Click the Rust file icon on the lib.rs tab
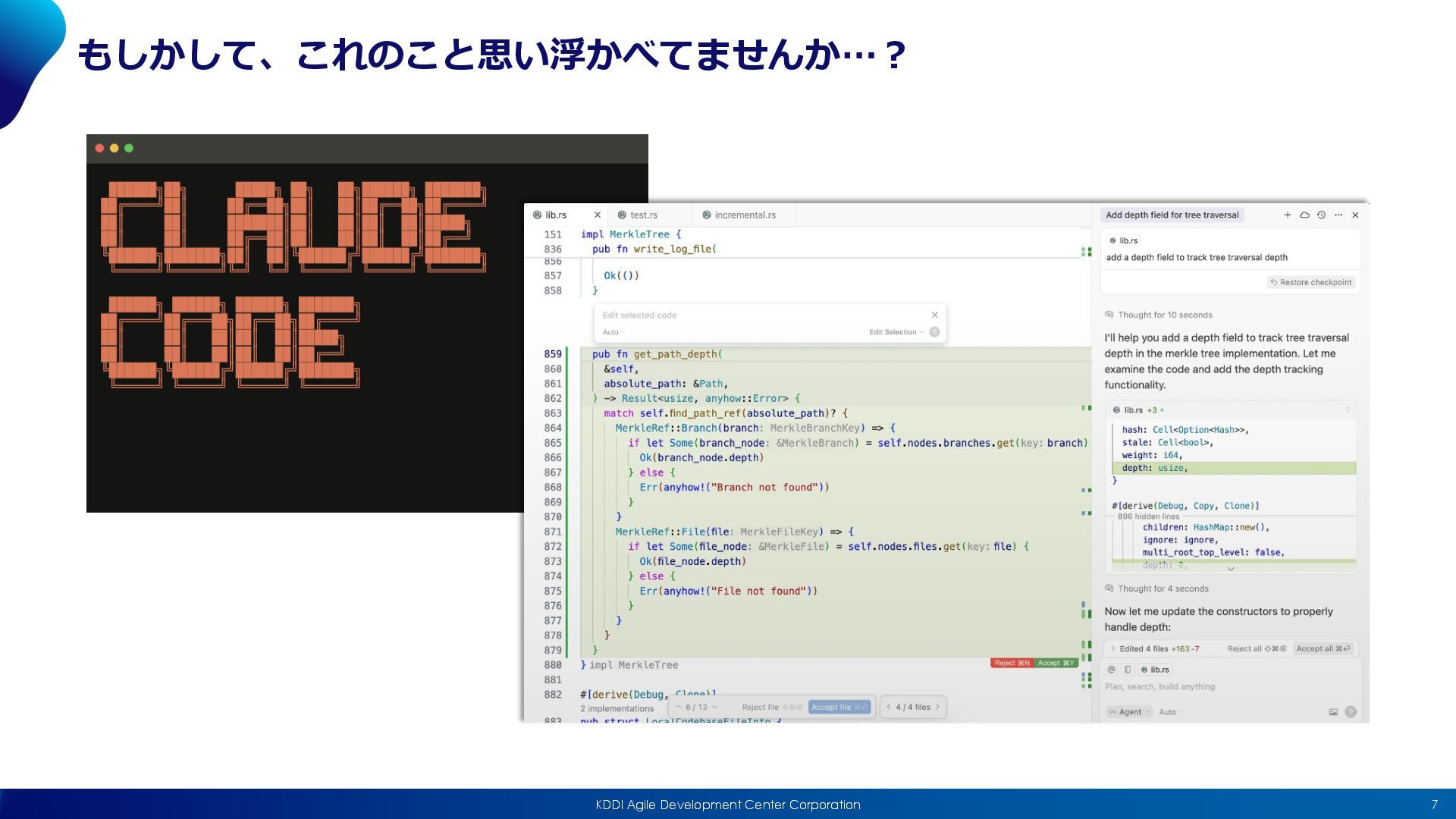The width and height of the screenshot is (1456, 819). [x=537, y=215]
